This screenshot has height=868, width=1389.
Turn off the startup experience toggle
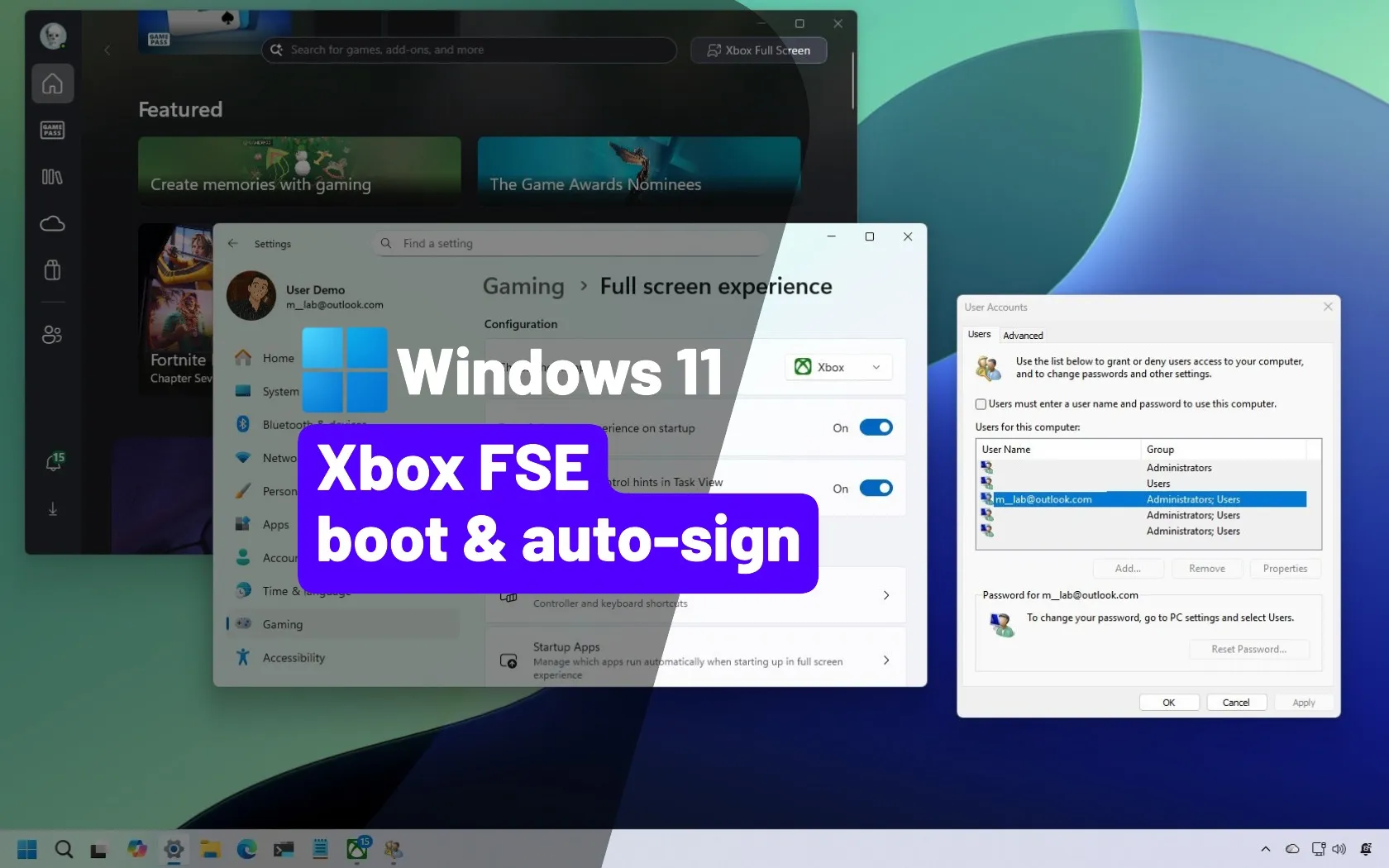point(875,427)
